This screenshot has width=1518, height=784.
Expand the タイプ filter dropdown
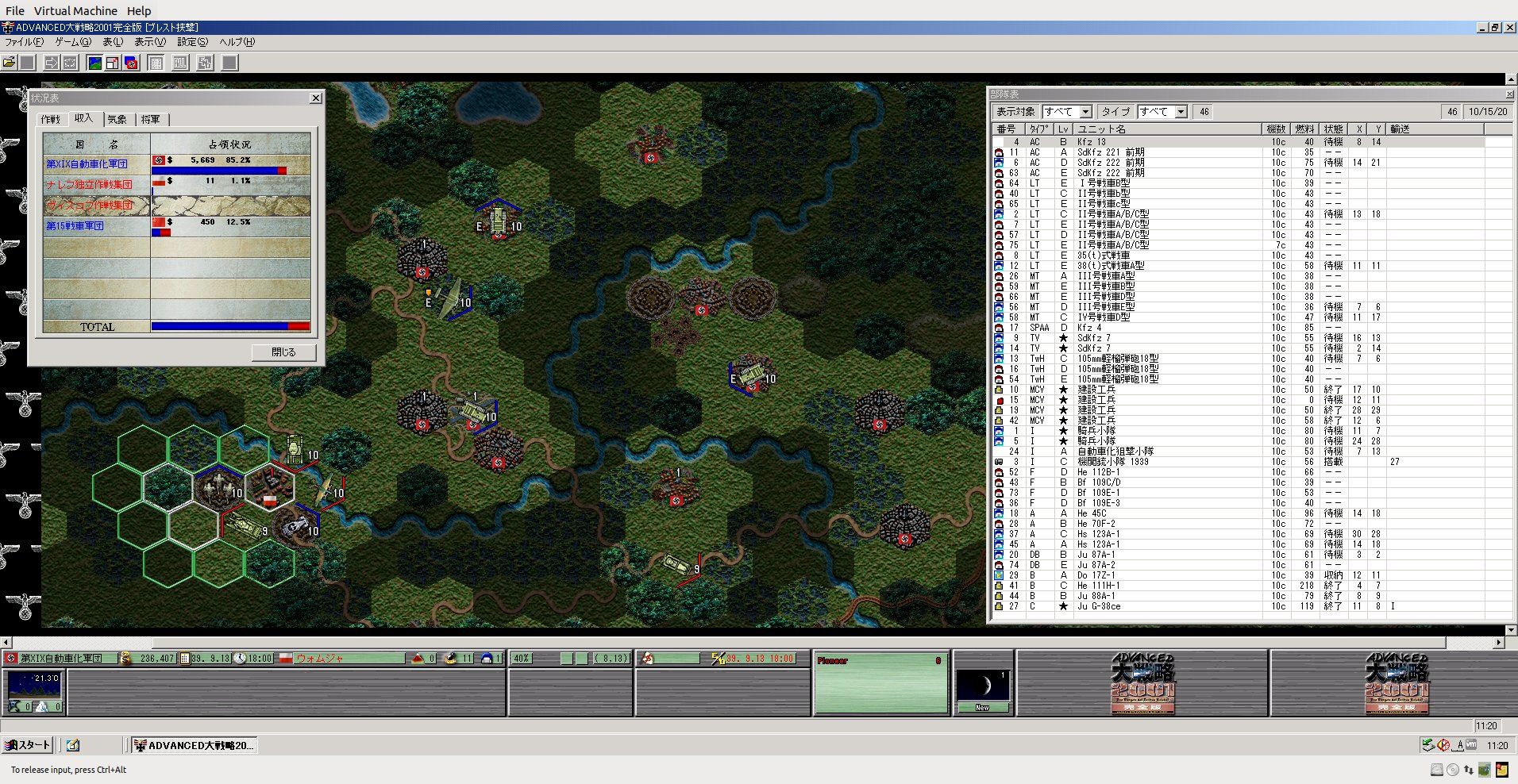coord(1181,112)
